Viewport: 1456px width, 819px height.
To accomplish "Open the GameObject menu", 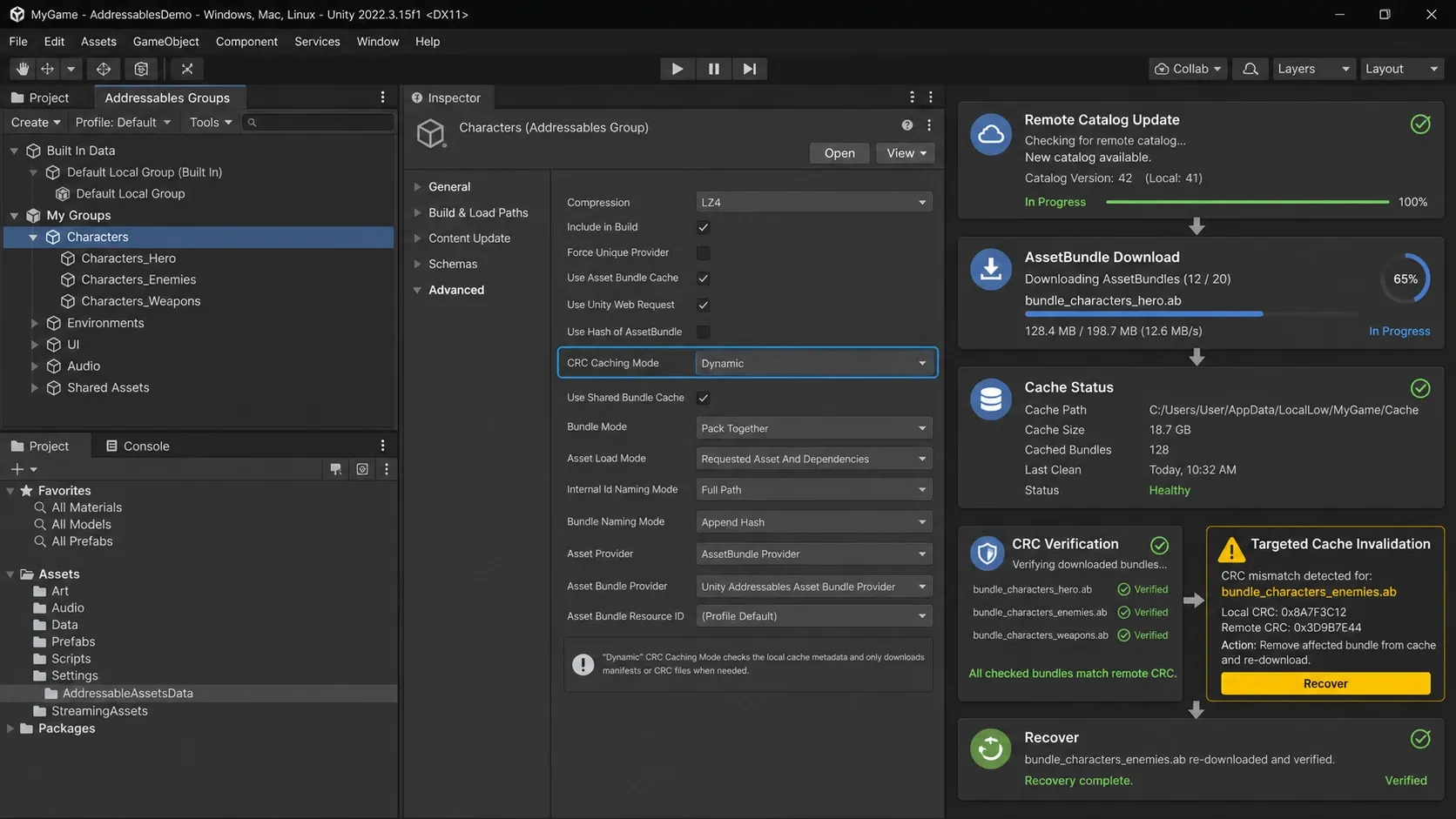I will click(x=165, y=41).
